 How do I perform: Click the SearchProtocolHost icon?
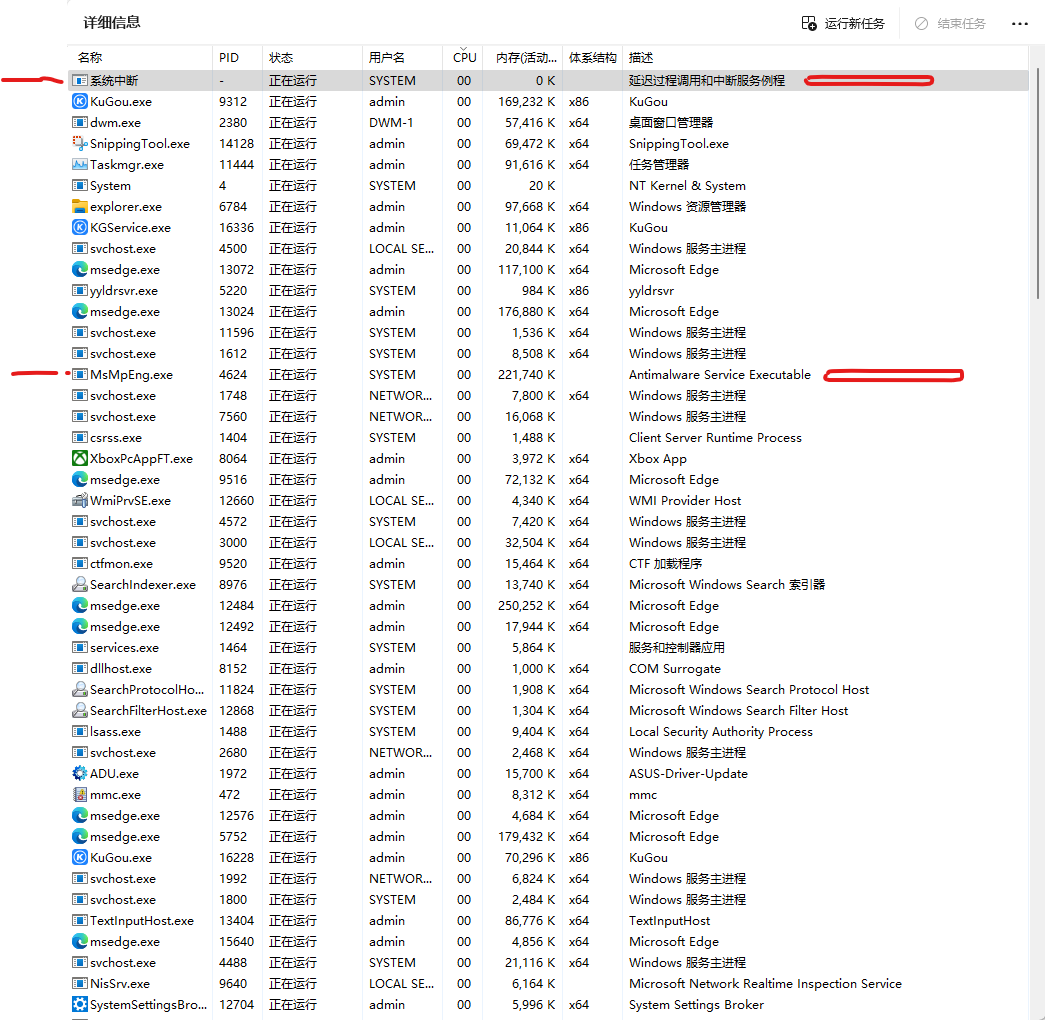(79, 689)
